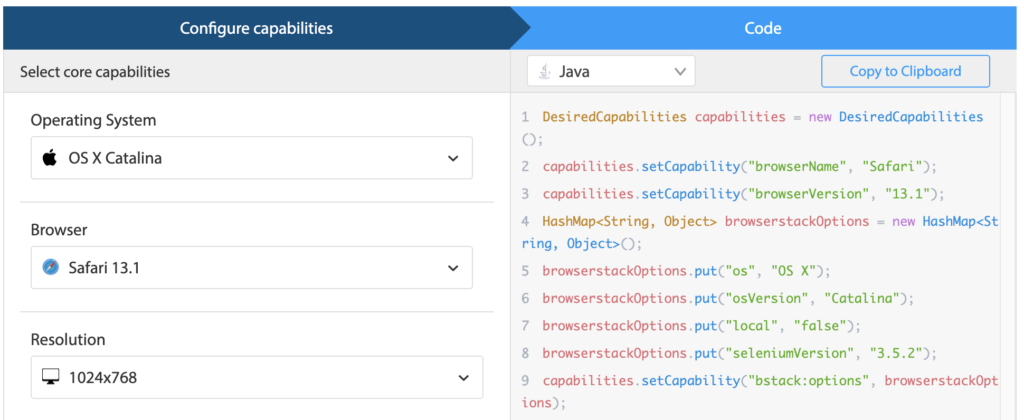1024x420 pixels.
Task: Click the chevron arrow of the Java selector
Action: coord(680,71)
